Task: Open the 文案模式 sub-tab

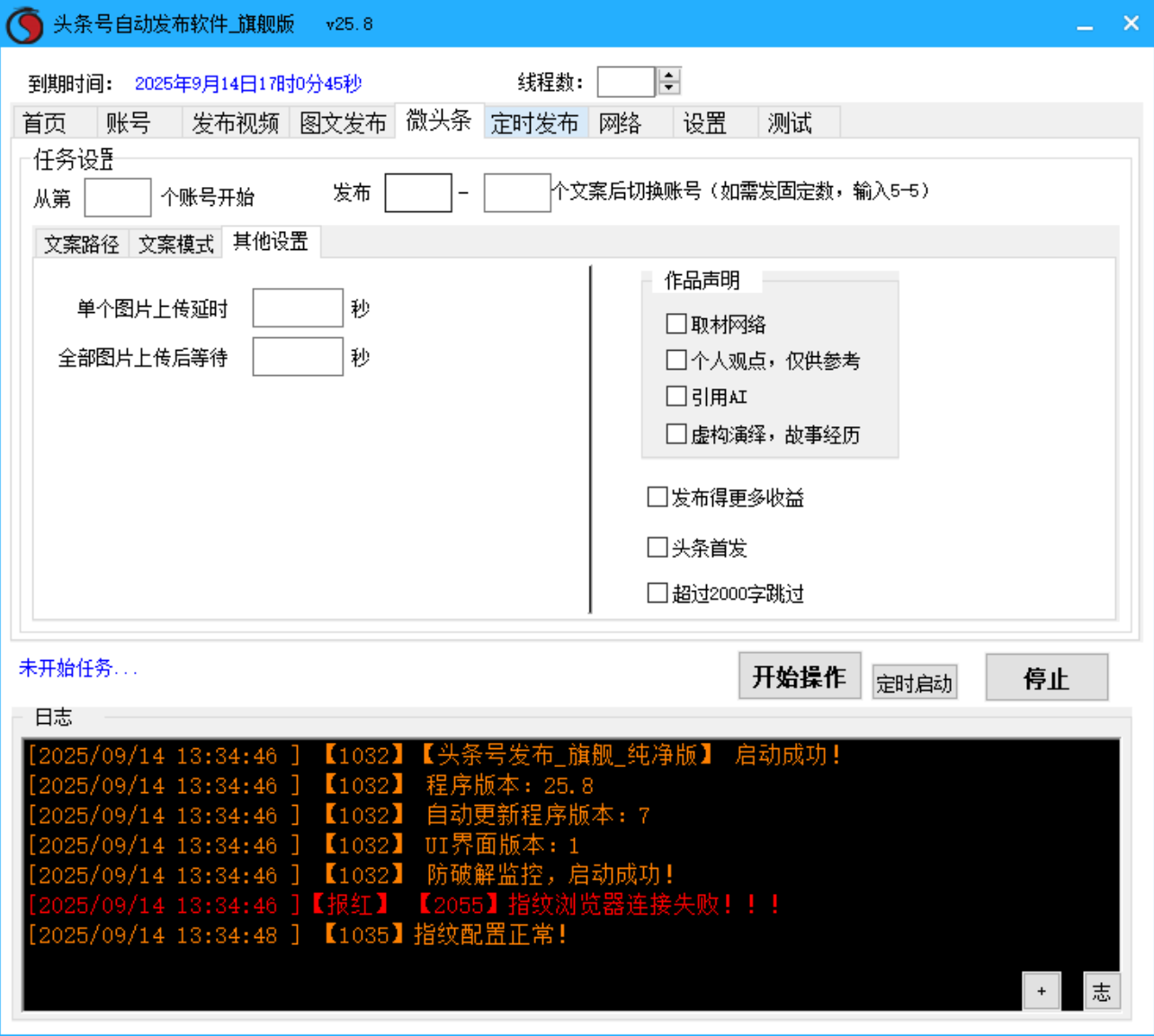Action: tap(175, 243)
